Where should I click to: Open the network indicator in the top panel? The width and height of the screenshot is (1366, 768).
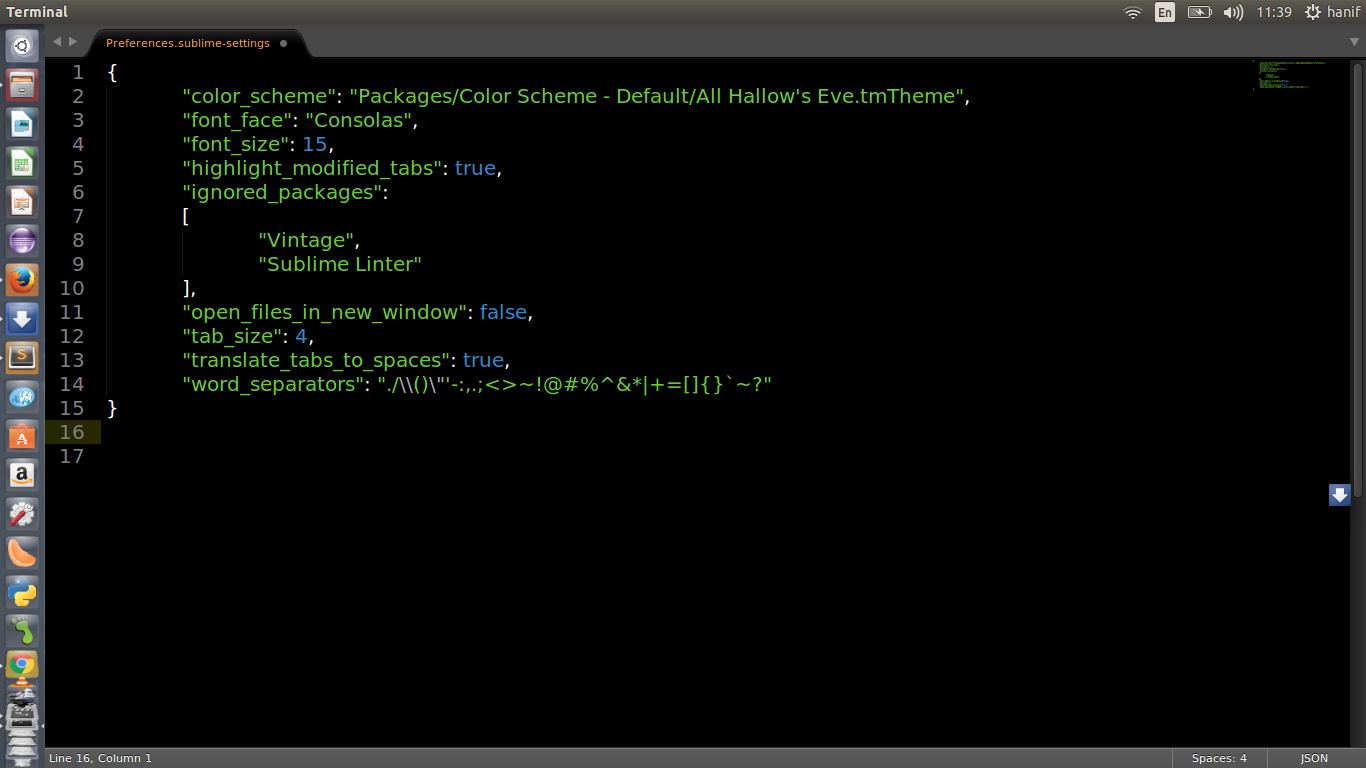coord(1132,12)
